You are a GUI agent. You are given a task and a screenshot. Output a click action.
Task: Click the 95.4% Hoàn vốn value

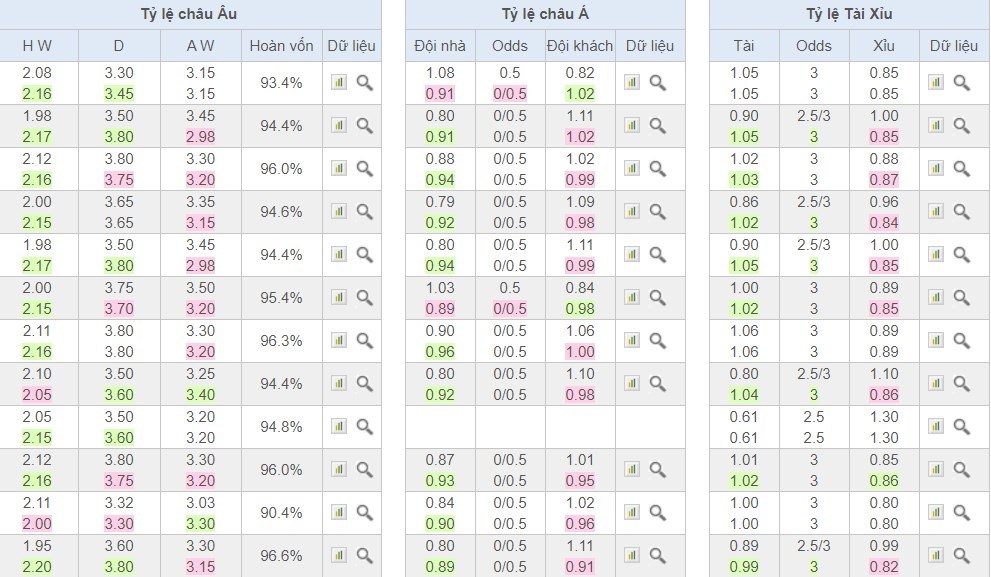click(281, 298)
